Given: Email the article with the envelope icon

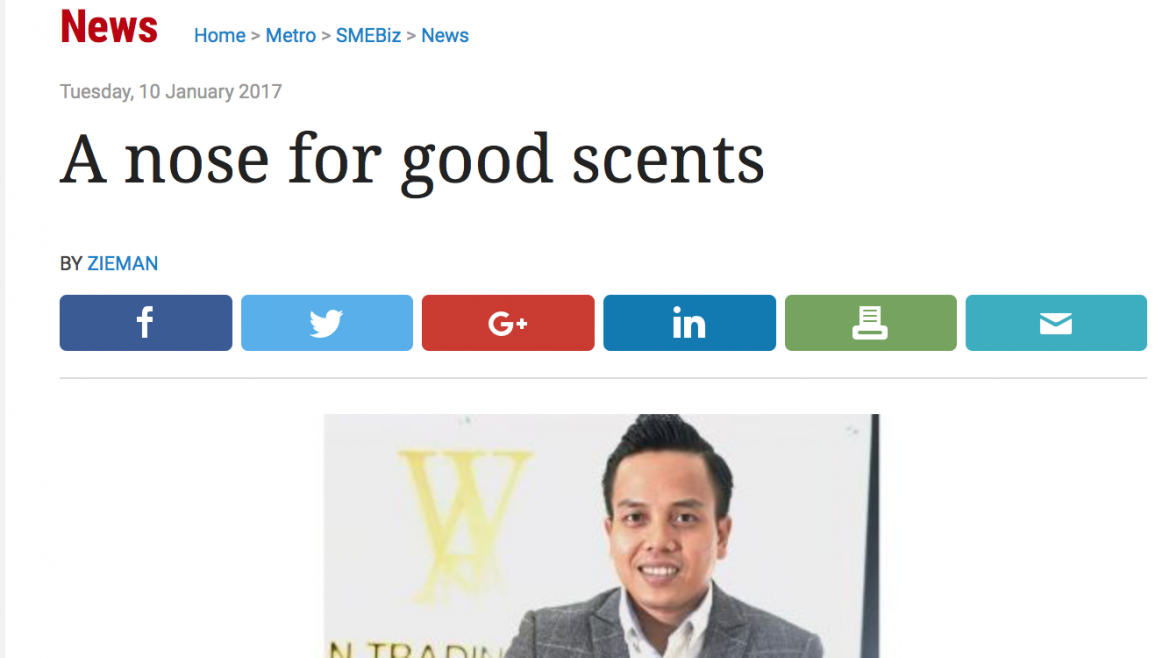Looking at the screenshot, I should 1056,323.
